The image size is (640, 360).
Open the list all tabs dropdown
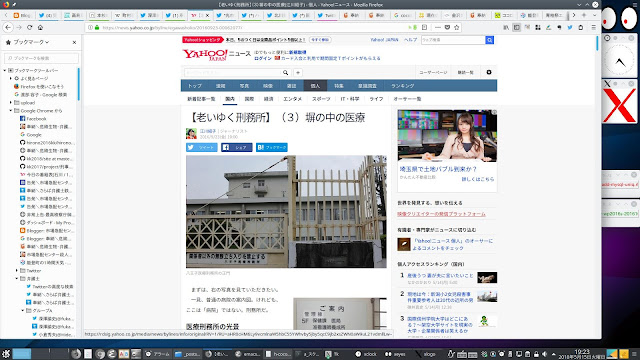[x=594, y=15]
